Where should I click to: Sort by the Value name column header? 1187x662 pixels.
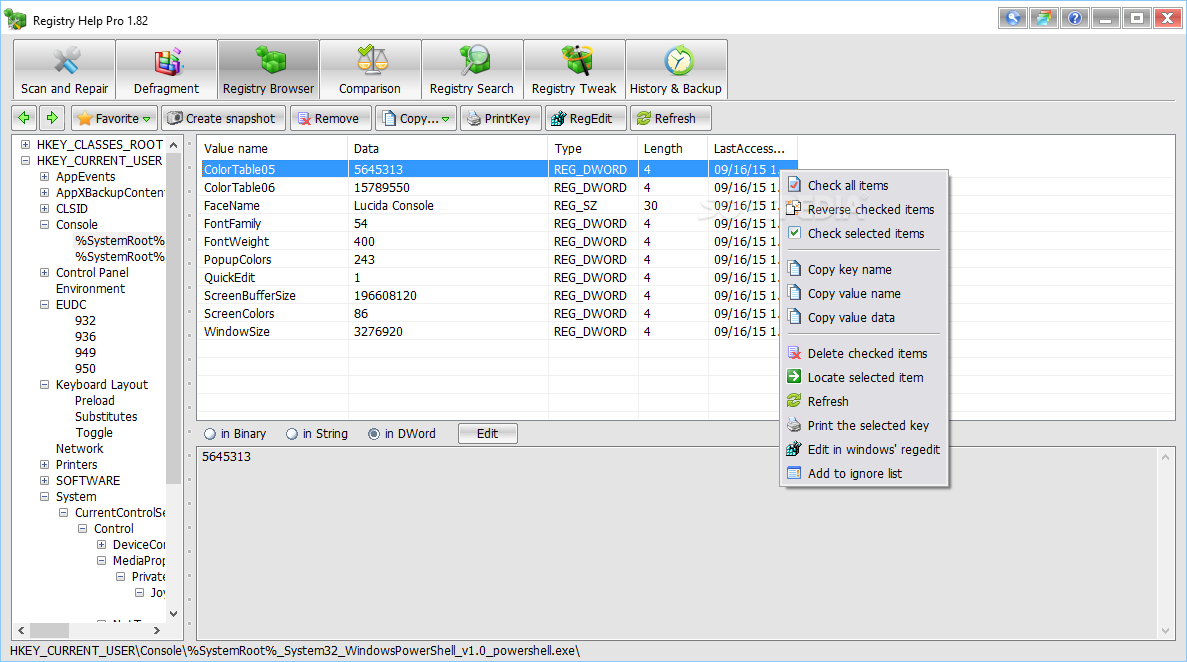click(x=273, y=148)
